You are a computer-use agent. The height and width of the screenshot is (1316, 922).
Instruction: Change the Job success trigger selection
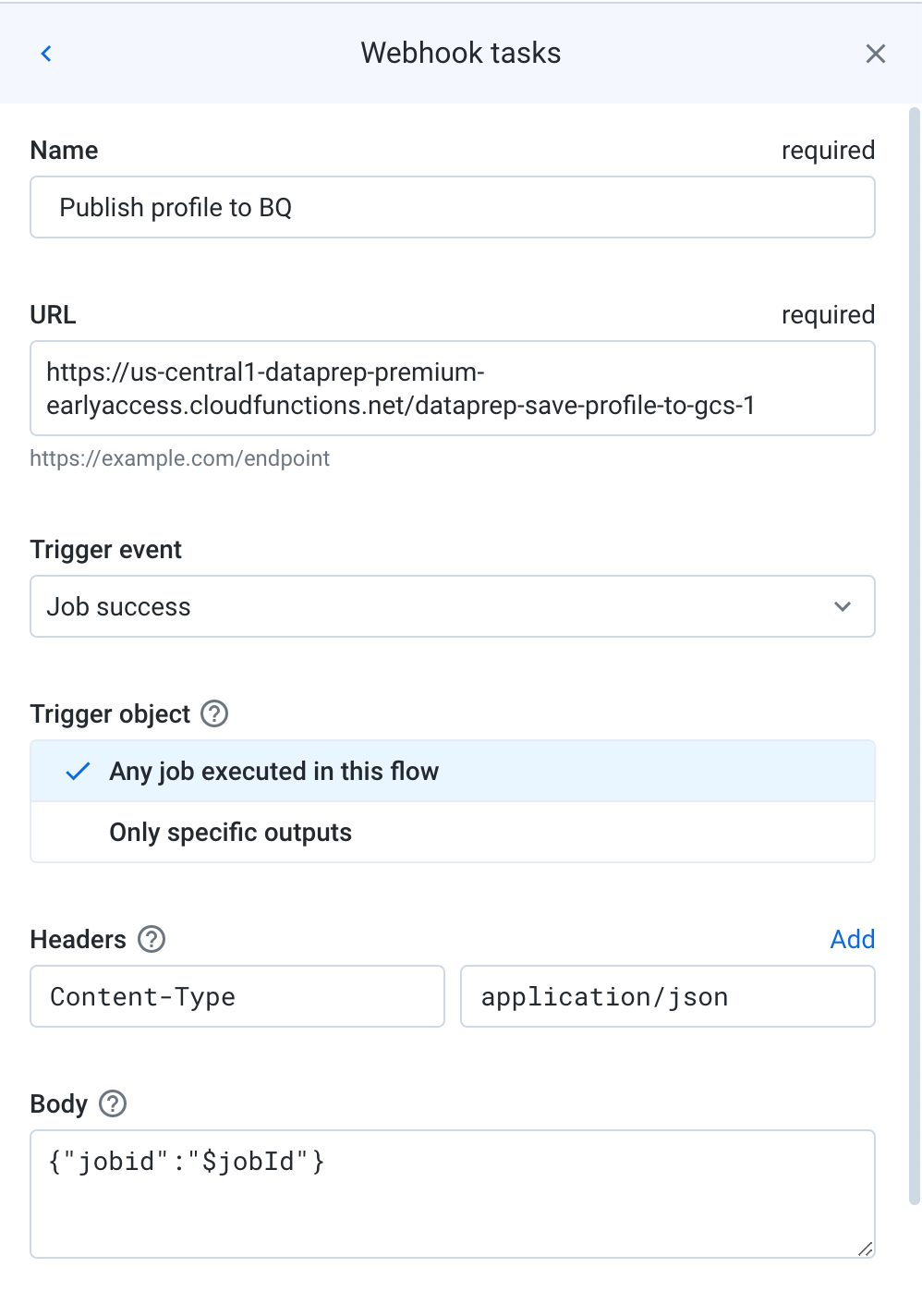(453, 606)
